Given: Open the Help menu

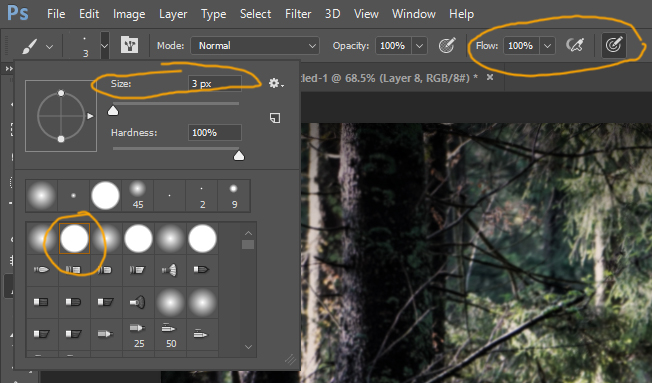Looking at the screenshot, I should coord(461,14).
